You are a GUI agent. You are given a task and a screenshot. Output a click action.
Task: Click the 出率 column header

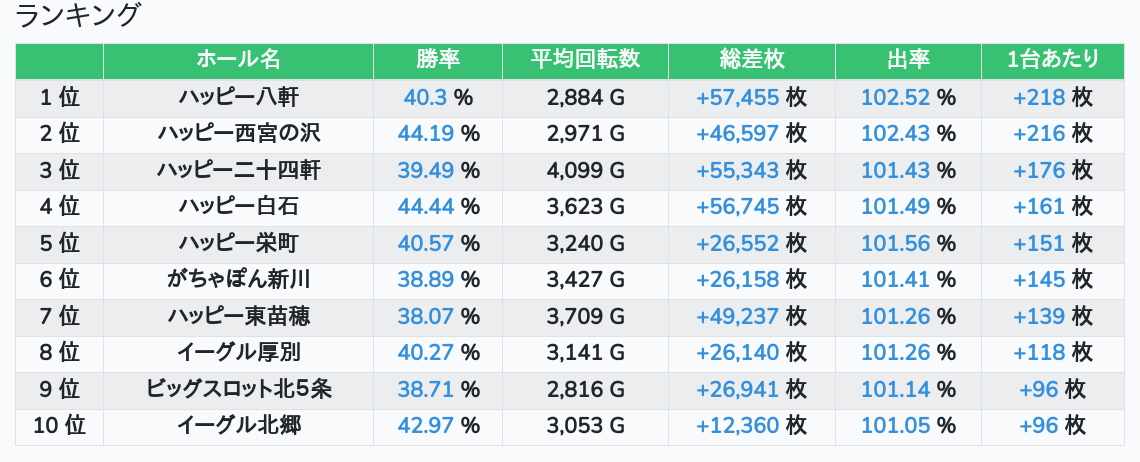tap(909, 60)
